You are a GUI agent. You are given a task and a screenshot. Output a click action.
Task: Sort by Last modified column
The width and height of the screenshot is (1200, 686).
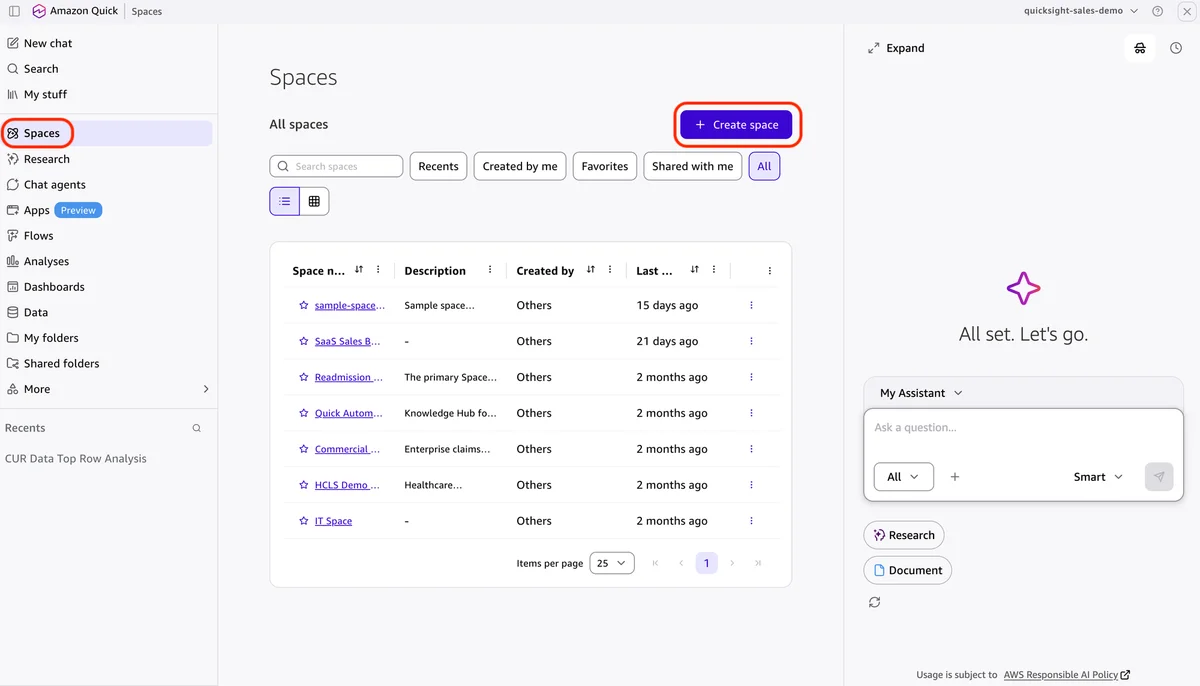[x=695, y=270]
